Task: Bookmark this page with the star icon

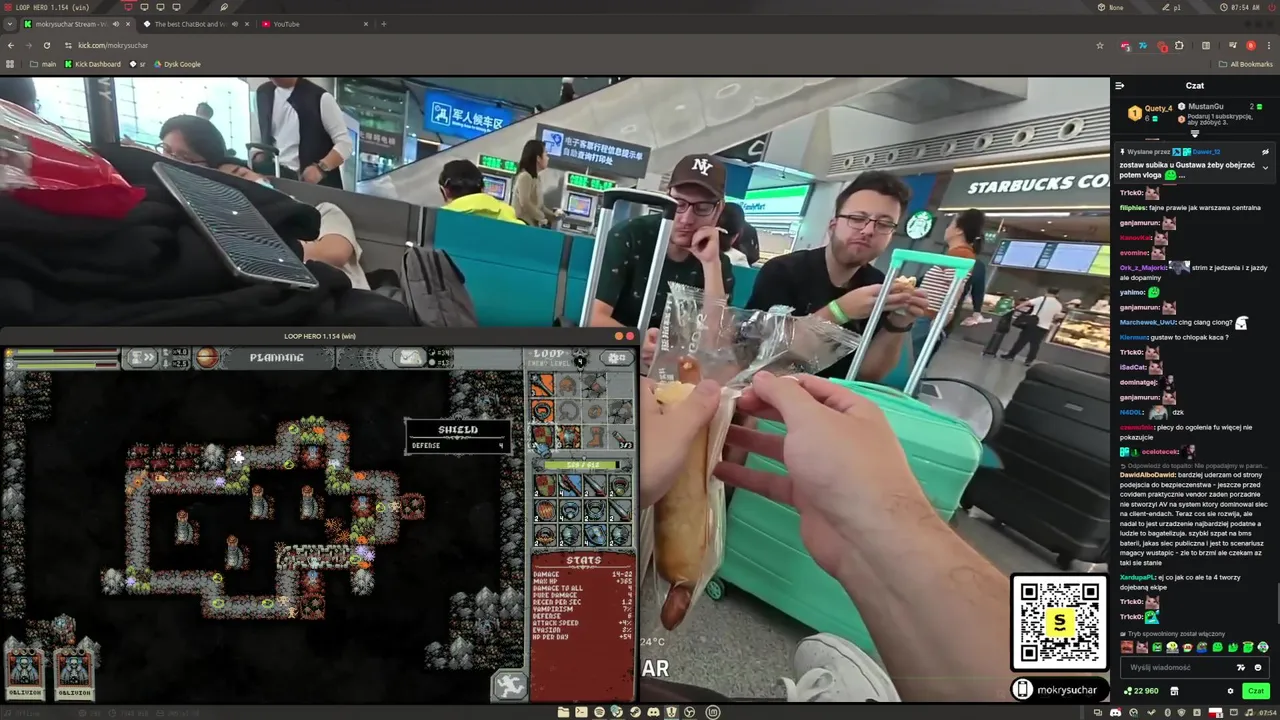Action: pos(1100,45)
